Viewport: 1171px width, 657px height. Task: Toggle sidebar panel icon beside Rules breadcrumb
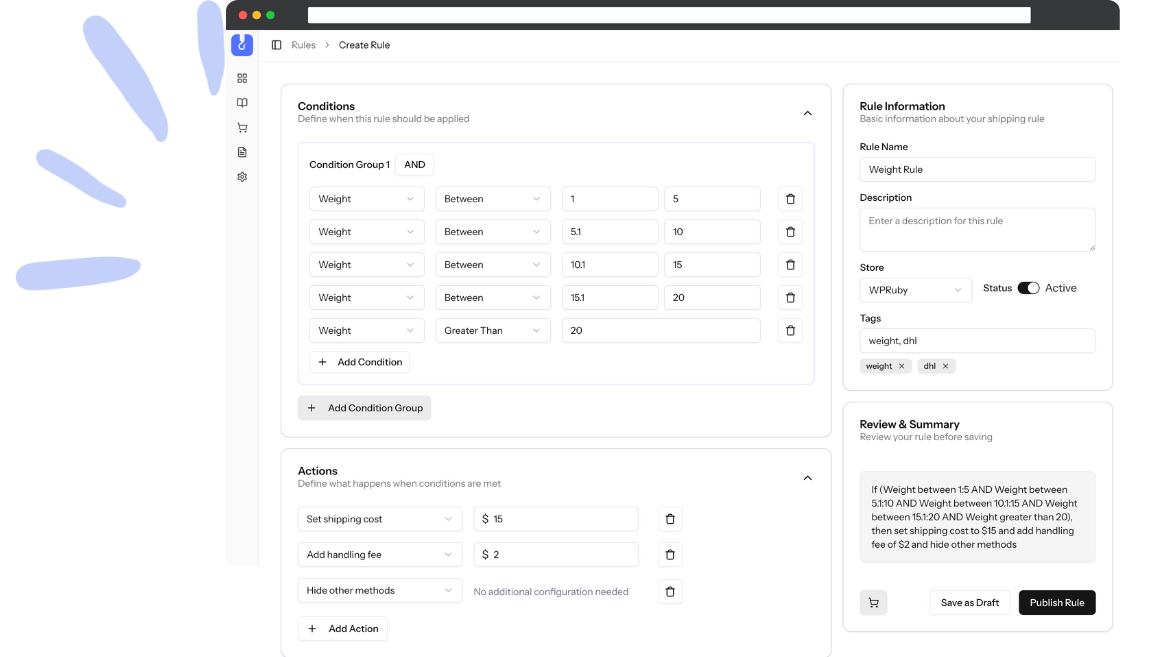point(276,45)
